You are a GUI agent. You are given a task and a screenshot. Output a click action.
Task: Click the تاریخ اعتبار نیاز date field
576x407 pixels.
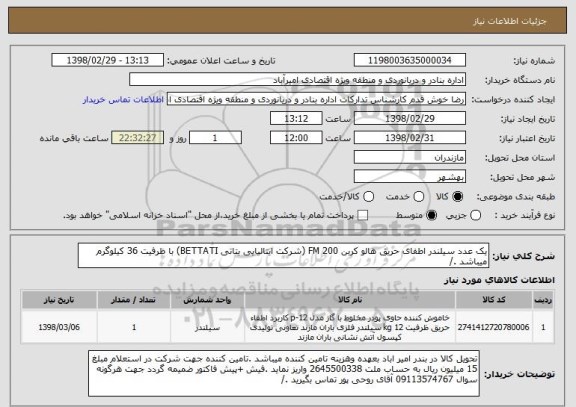click(x=410, y=138)
